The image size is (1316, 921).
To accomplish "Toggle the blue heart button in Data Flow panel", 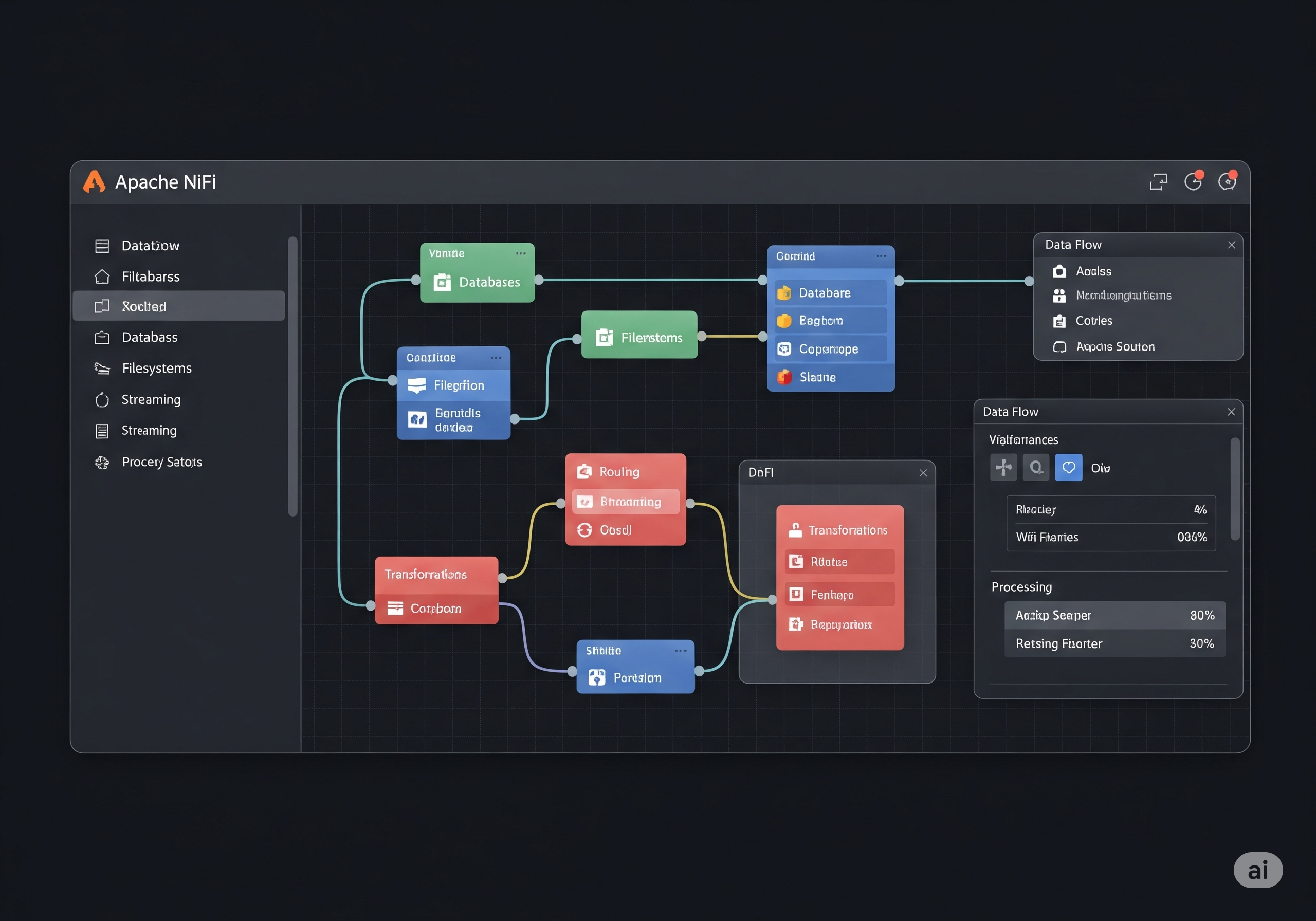I will coord(1068,467).
